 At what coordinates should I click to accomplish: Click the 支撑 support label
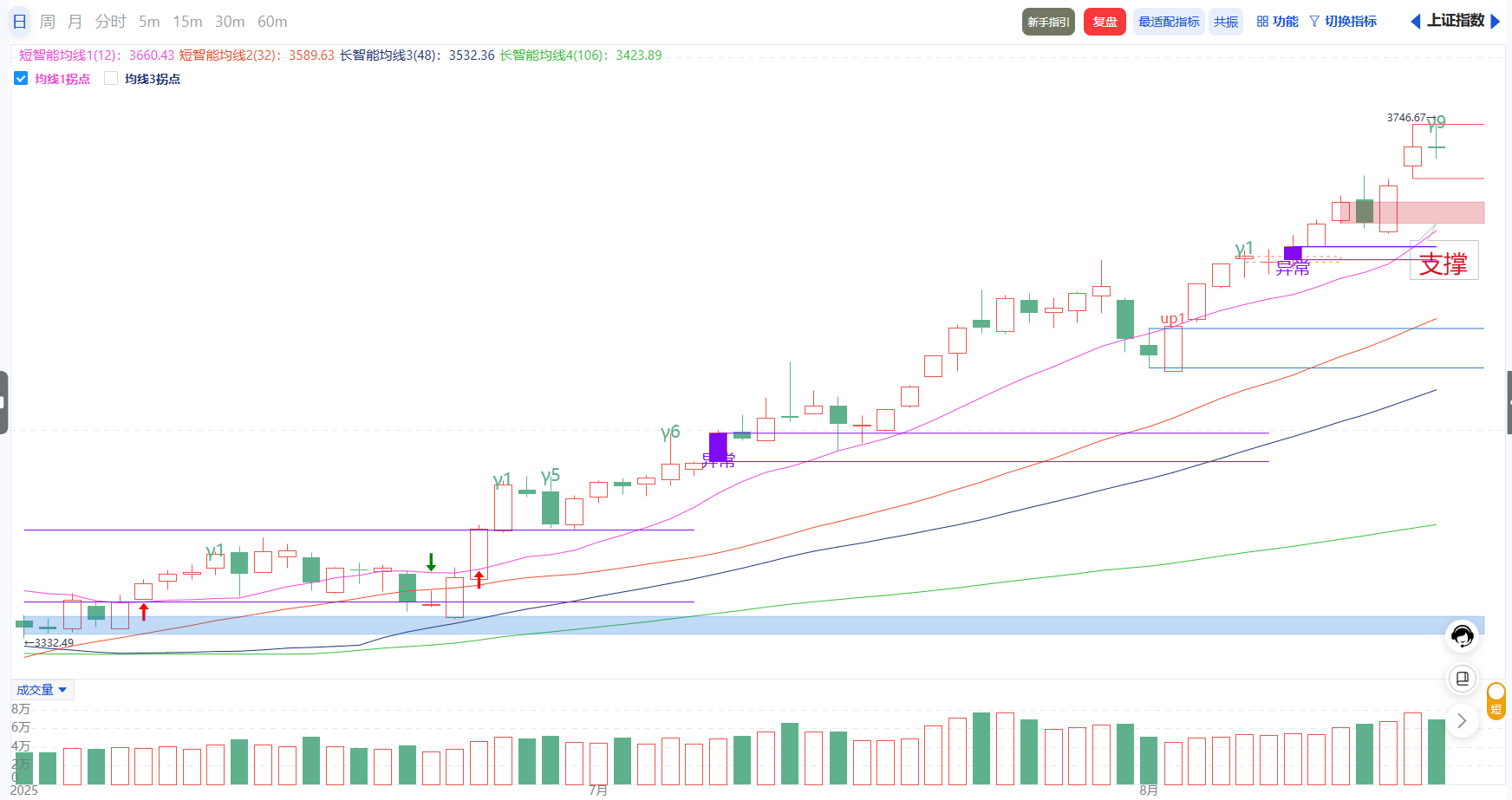1444,263
